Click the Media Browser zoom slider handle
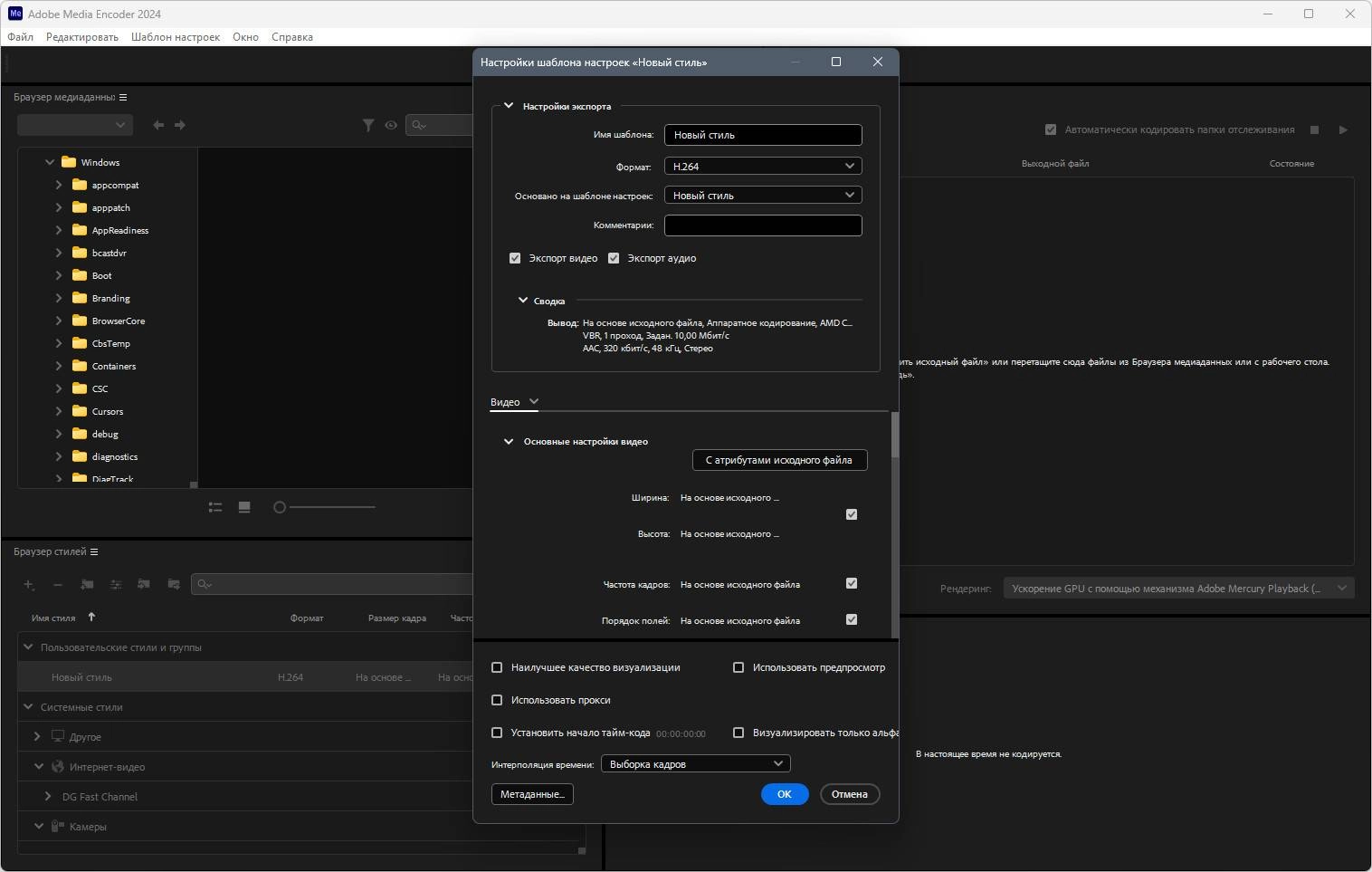The width and height of the screenshot is (1372, 872). (x=280, y=507)
